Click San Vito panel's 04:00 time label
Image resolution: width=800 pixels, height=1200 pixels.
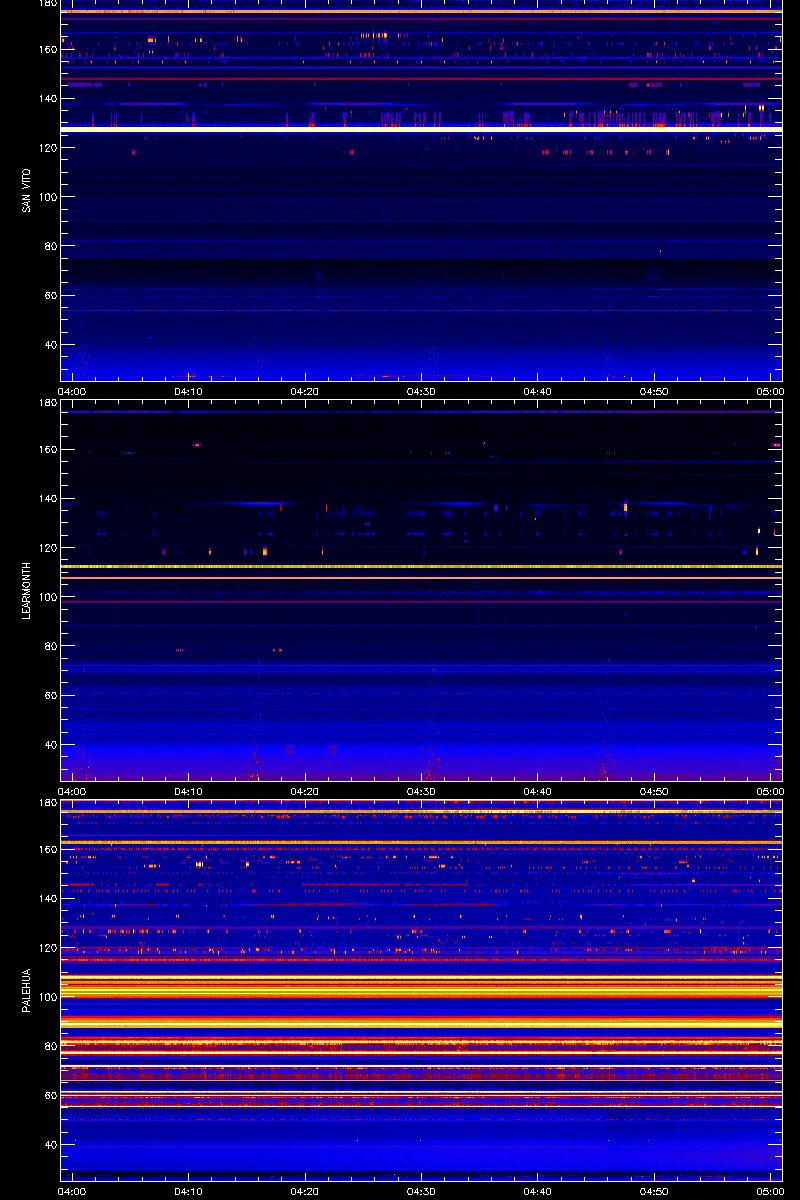73,391
